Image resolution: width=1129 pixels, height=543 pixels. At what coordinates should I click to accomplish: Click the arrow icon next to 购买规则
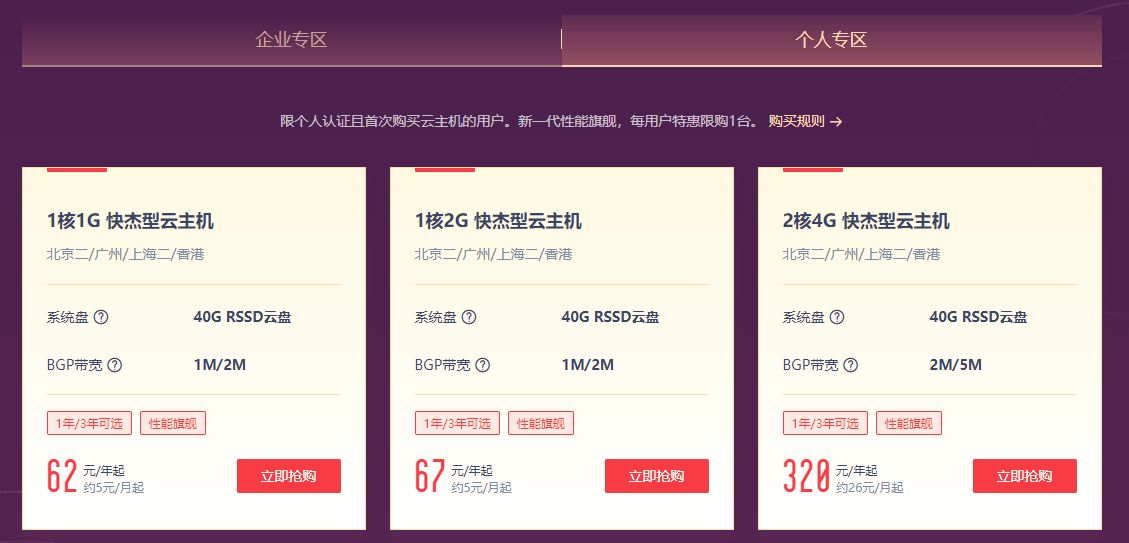(836, 121)
